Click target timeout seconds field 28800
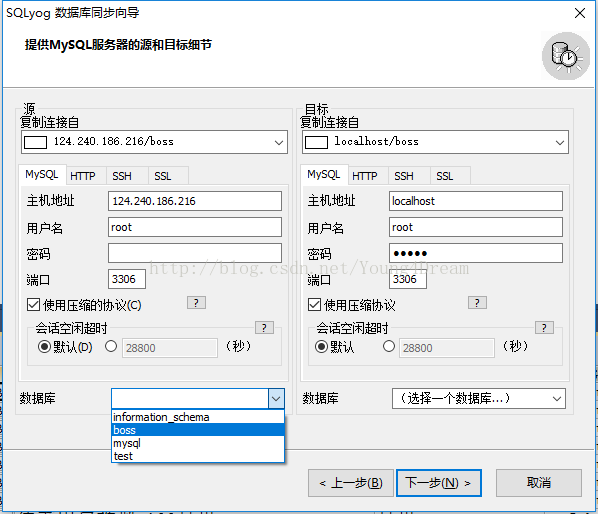The width and height of the screenshot is (598, 514). point(447,348)
